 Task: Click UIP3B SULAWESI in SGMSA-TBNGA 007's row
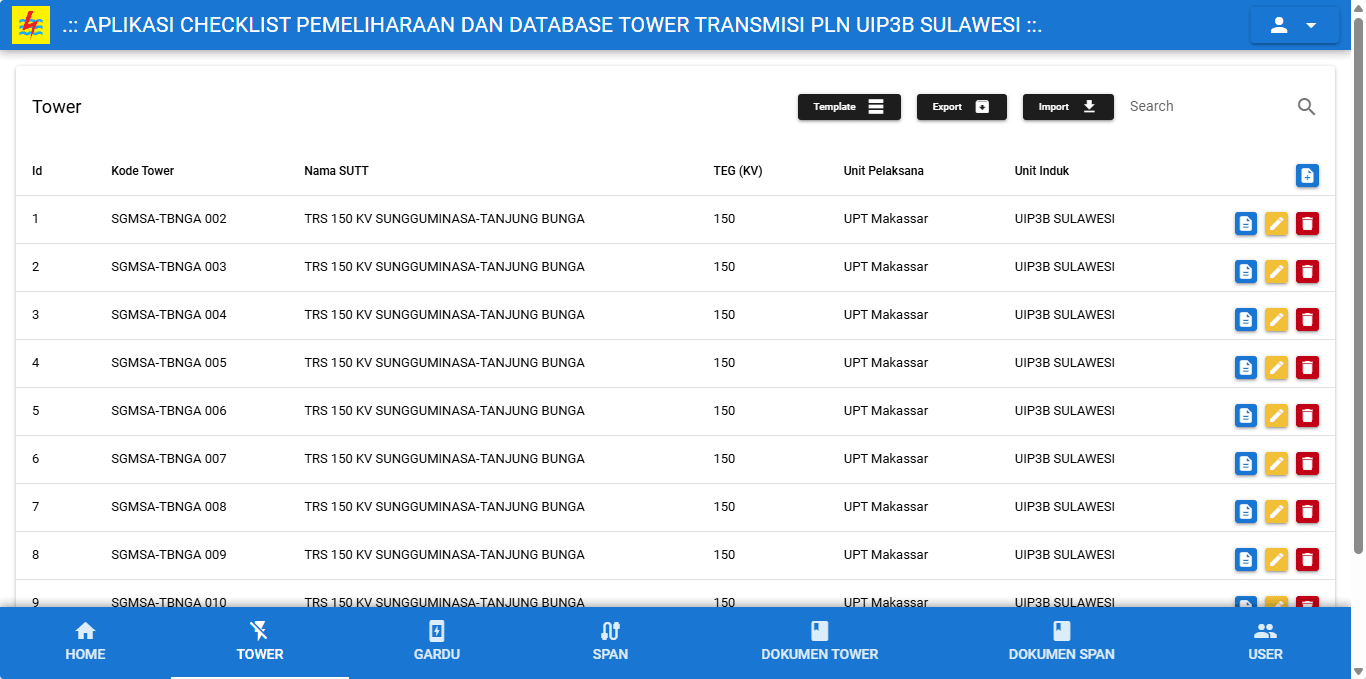[x=1064, y=459]
